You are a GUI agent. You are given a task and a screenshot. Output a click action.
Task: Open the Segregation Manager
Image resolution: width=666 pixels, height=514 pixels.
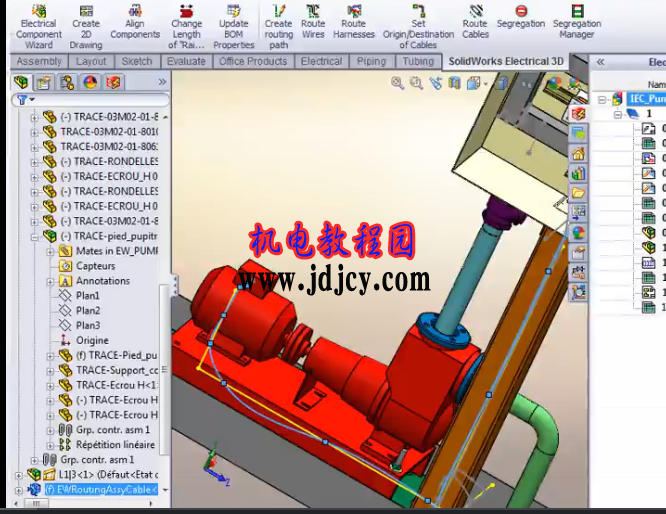click(577, 22)
